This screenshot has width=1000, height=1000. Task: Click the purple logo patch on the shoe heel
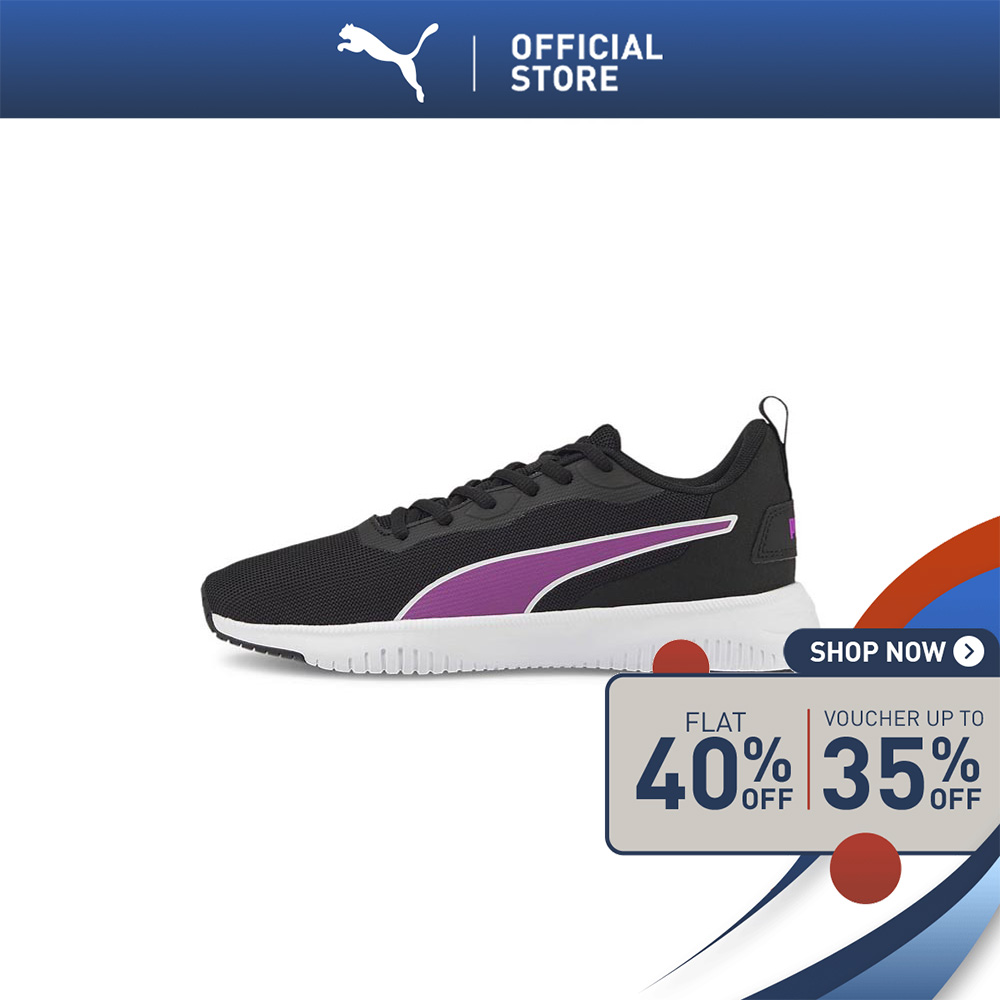point(793,529)
